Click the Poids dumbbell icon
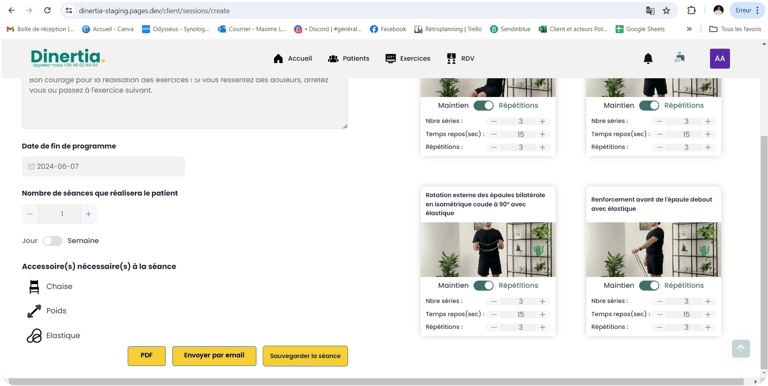This screenshot has height=386, width=768. click(34, 311)
